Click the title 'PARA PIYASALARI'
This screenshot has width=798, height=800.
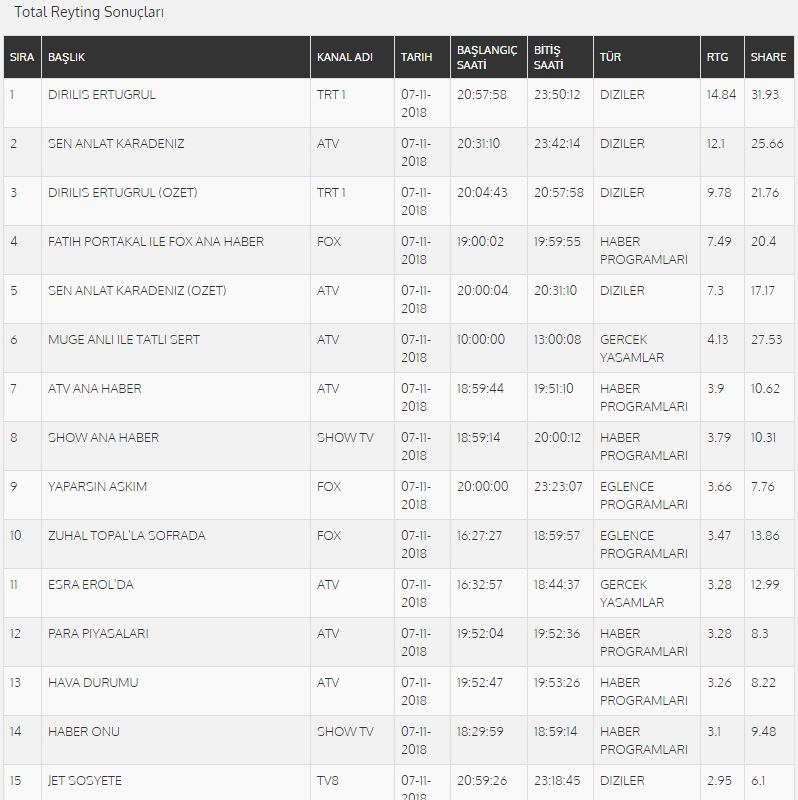98,634
